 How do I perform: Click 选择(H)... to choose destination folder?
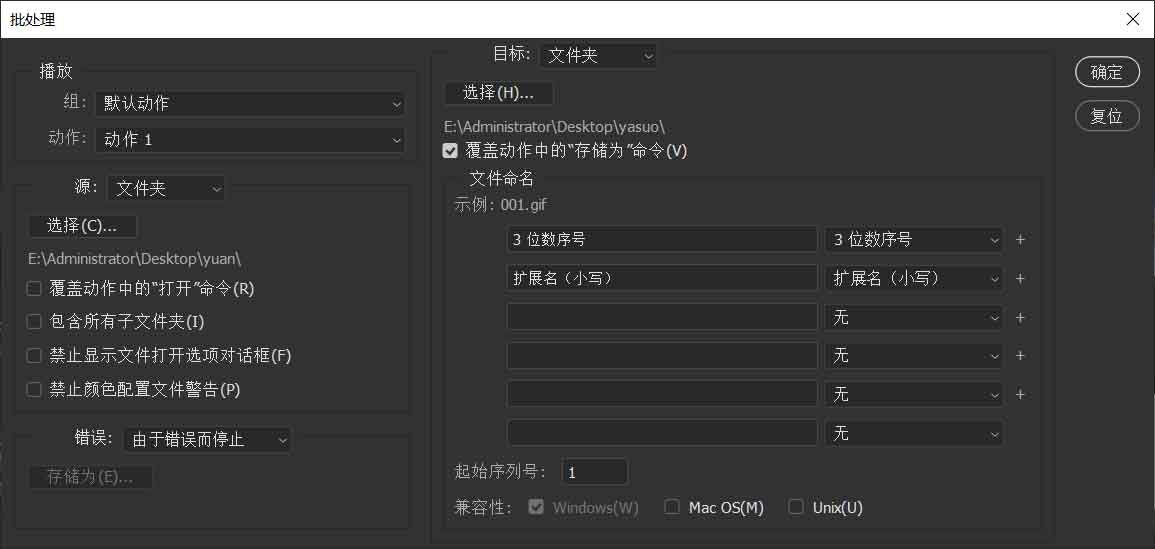tap(498, 93)
